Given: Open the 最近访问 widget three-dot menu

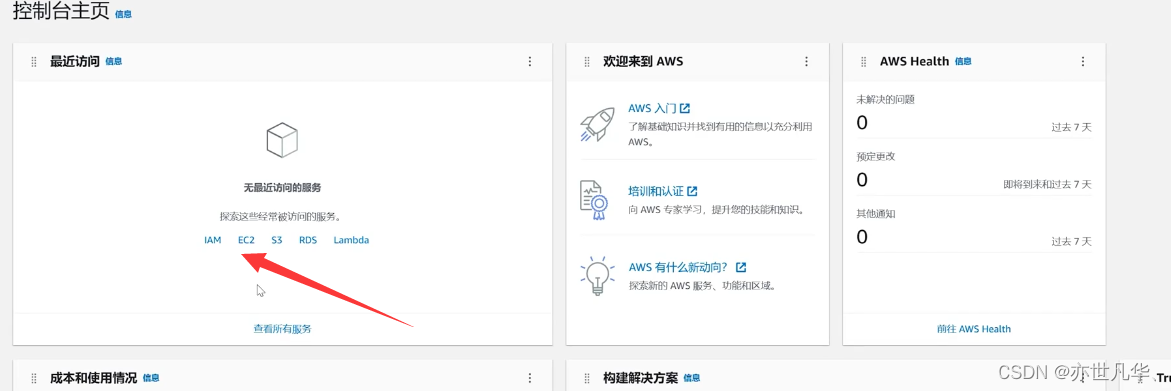Looking at the screenshot, I should [529, 62].
